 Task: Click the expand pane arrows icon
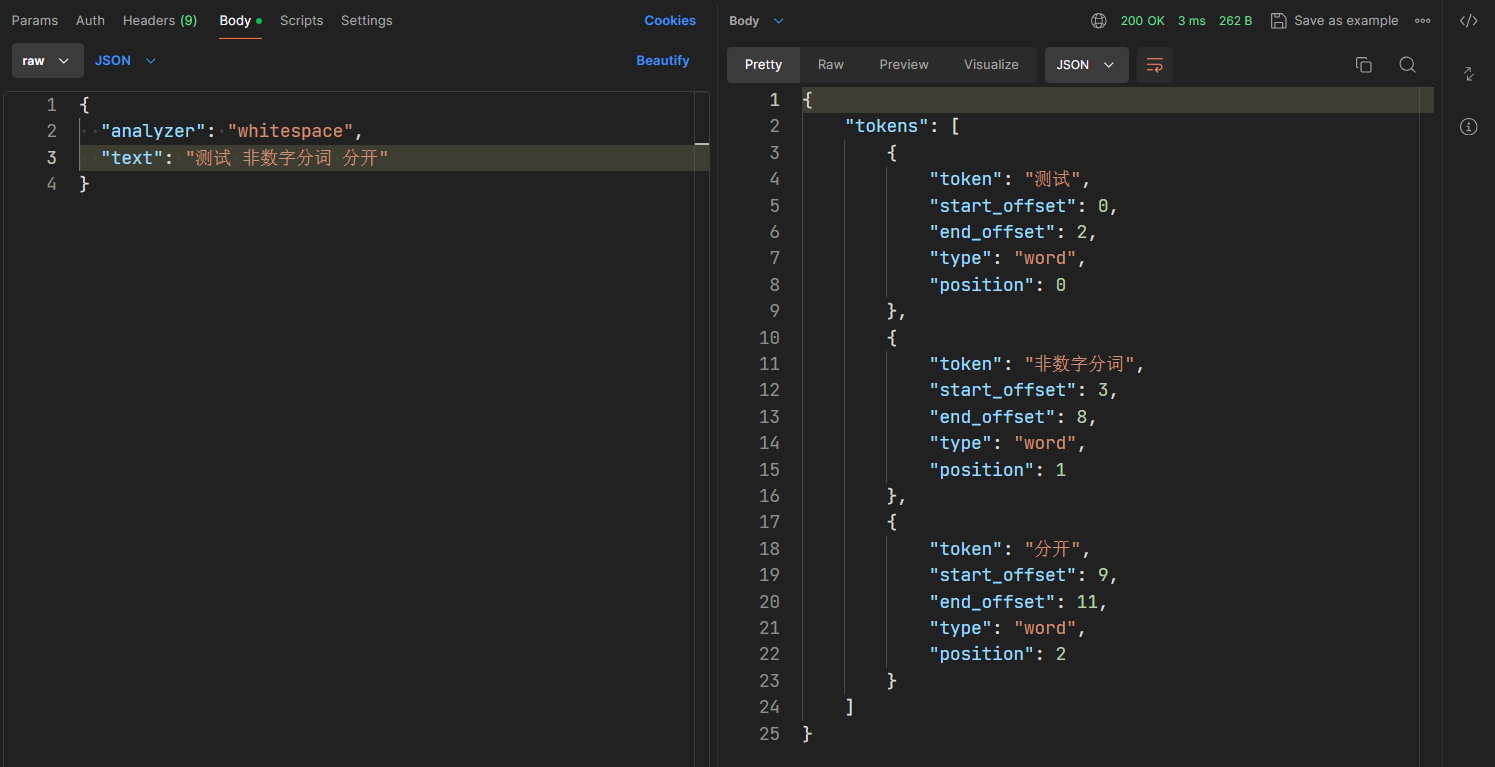point(1468,74)
